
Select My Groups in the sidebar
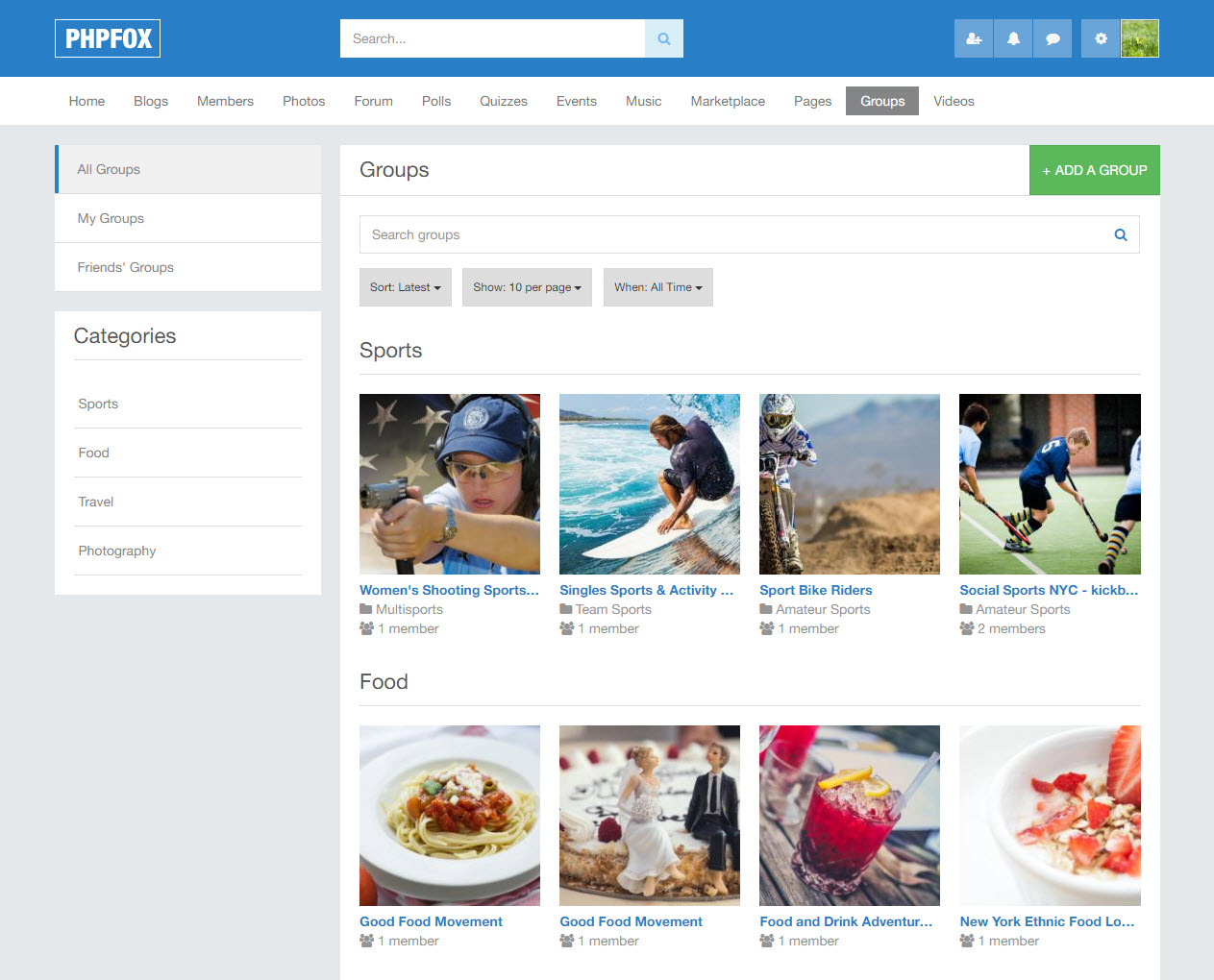(x=111, y=218)
